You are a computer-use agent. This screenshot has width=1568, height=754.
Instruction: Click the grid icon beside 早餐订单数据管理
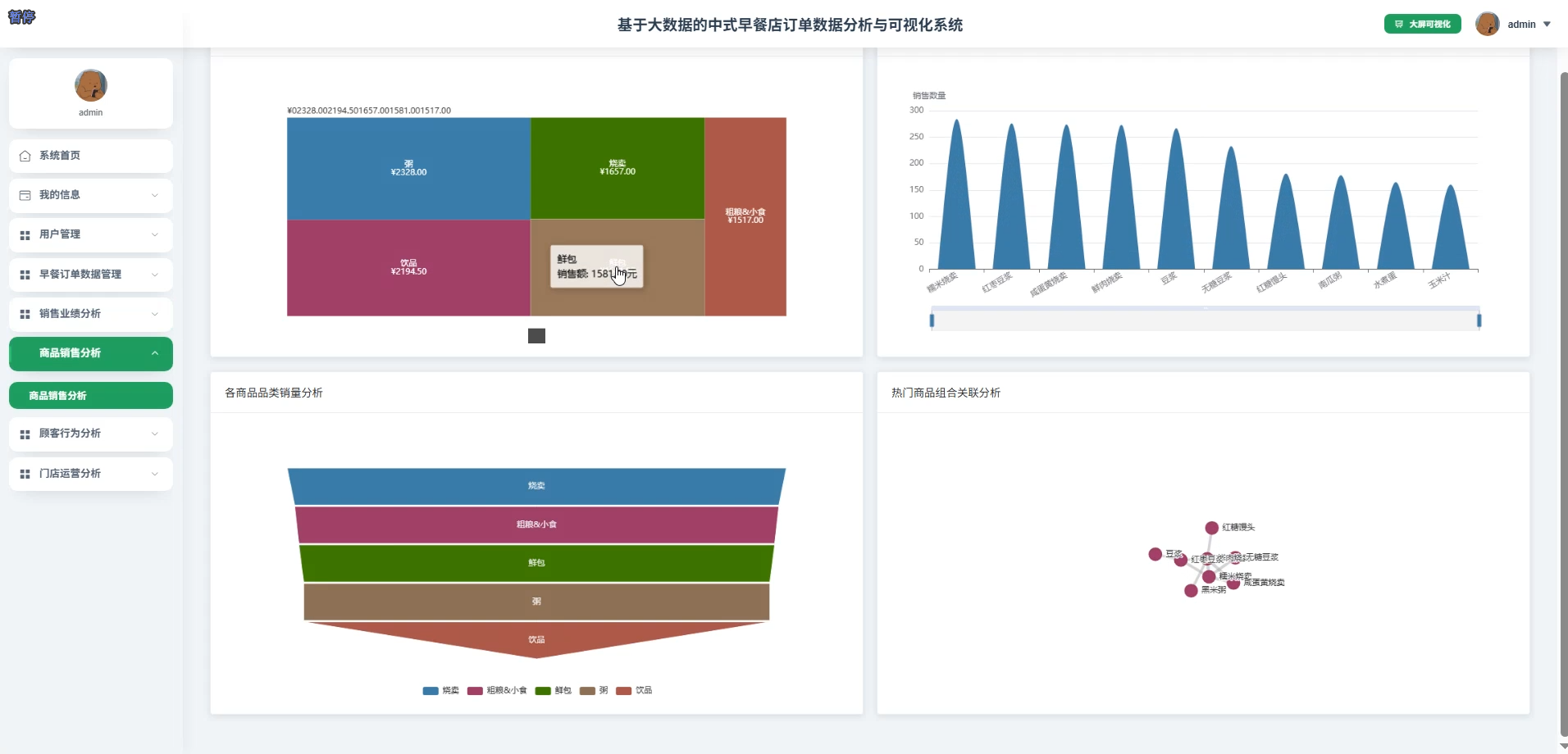[x=25, y=275]
